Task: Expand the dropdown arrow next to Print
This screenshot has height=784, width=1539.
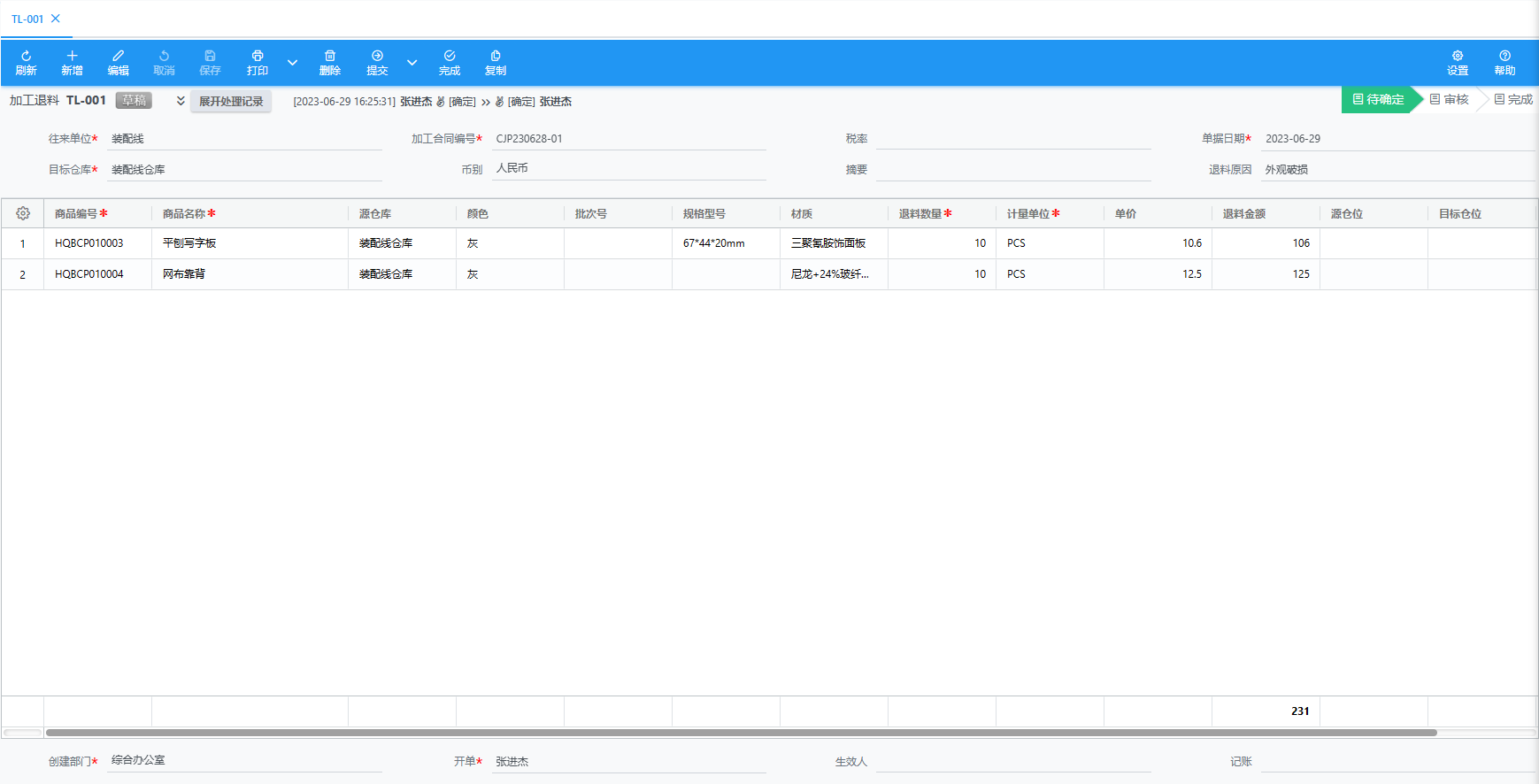Action: click(x=292, y=62)
